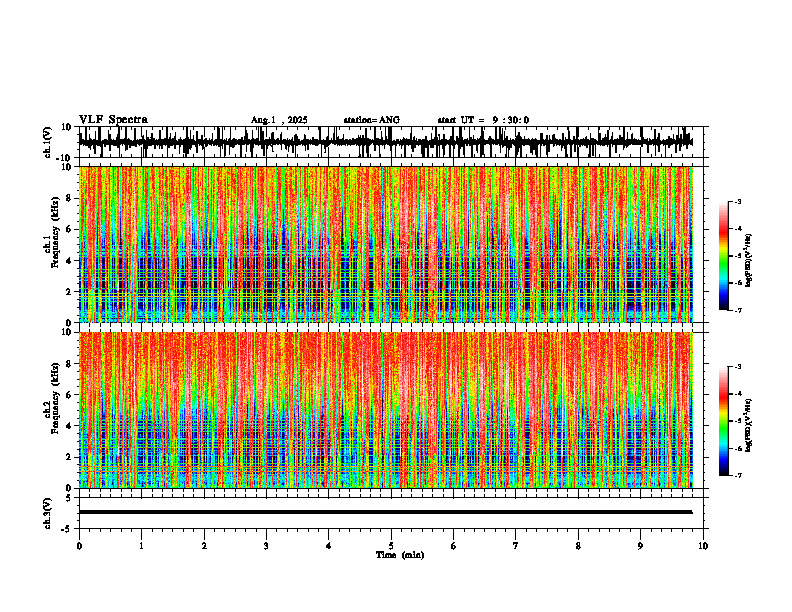
Task: Click the "2" kHz tick on ch.2 frequency axis
Action: pos(70,457)
